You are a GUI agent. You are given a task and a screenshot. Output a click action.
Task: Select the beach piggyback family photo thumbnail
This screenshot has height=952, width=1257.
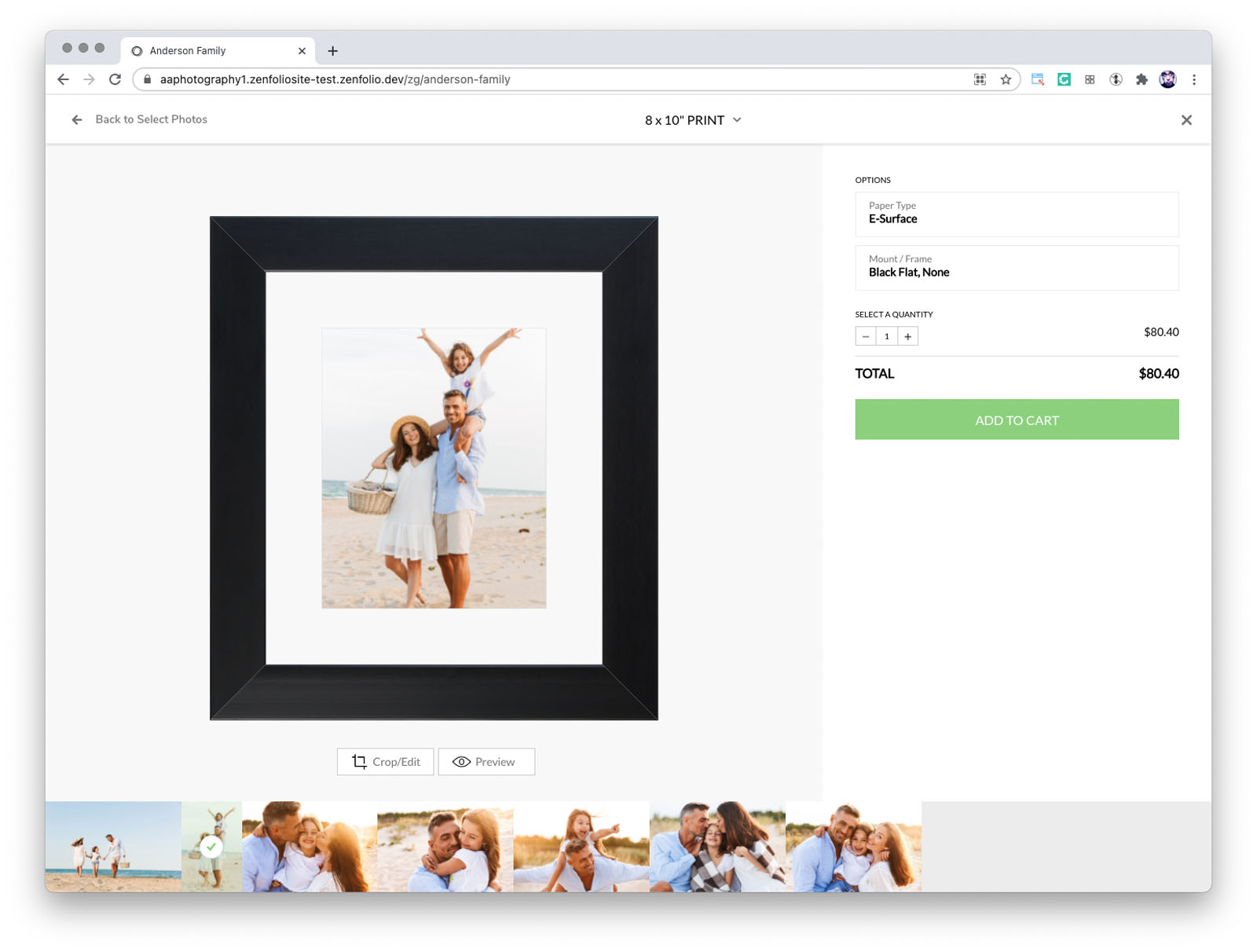point(581,847)
